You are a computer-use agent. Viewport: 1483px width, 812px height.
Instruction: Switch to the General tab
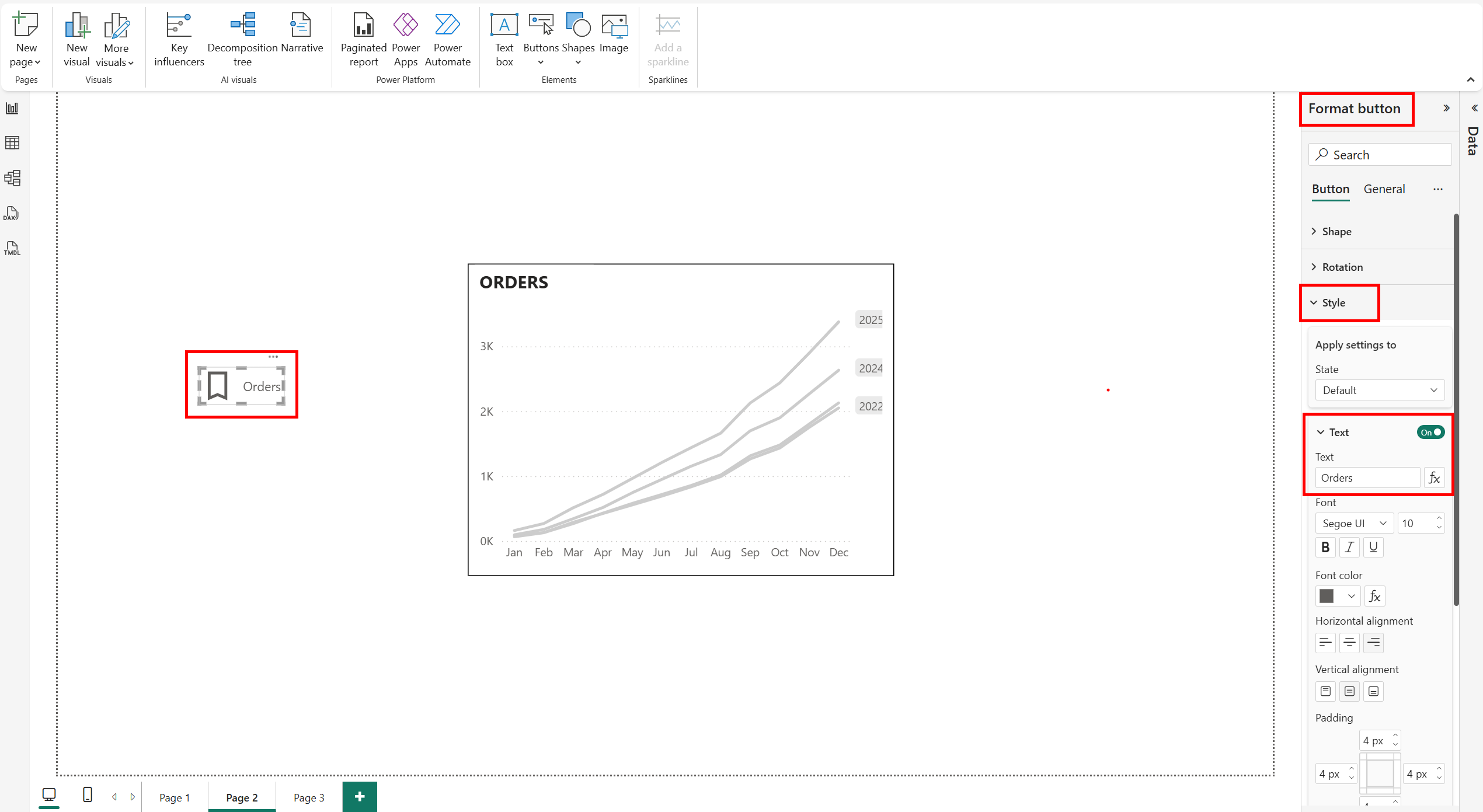1384,189
